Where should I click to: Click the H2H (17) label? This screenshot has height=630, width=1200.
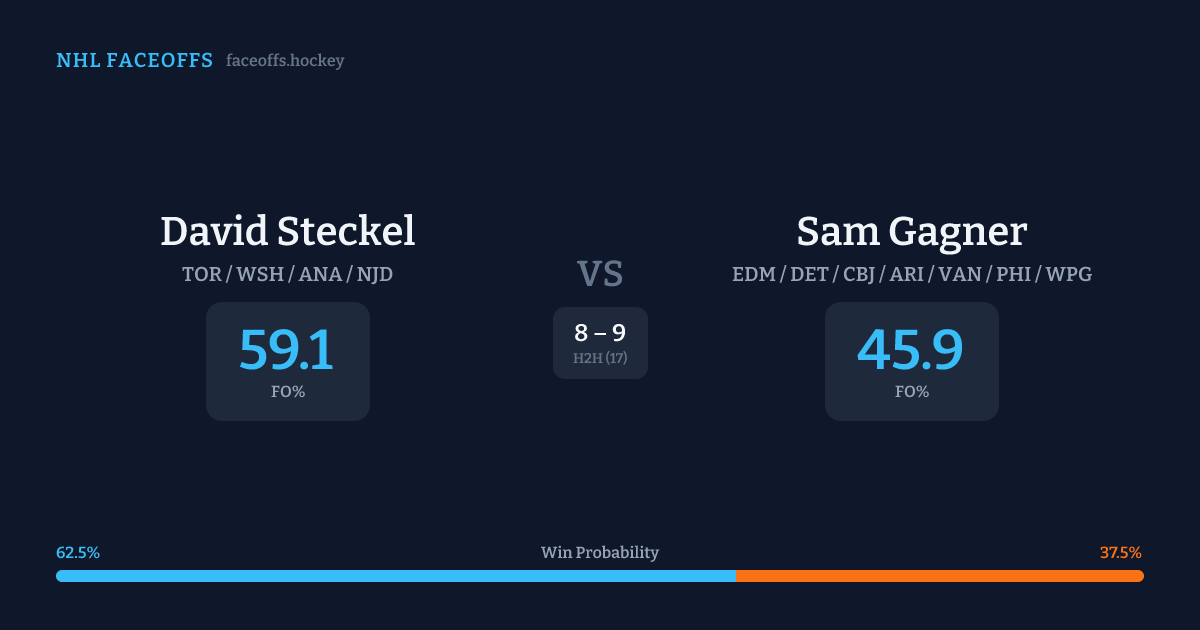(600, 358)
